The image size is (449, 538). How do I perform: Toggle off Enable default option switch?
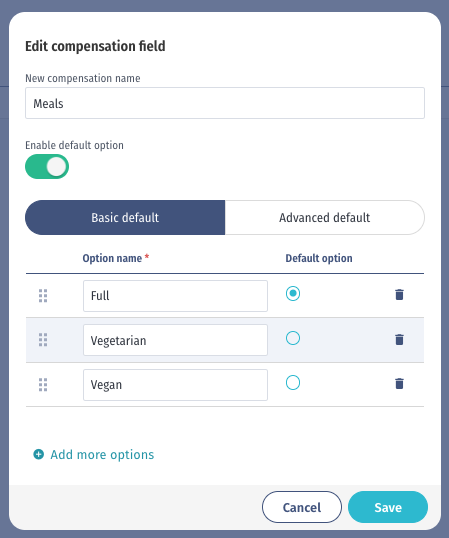click(x=47, y=166)
